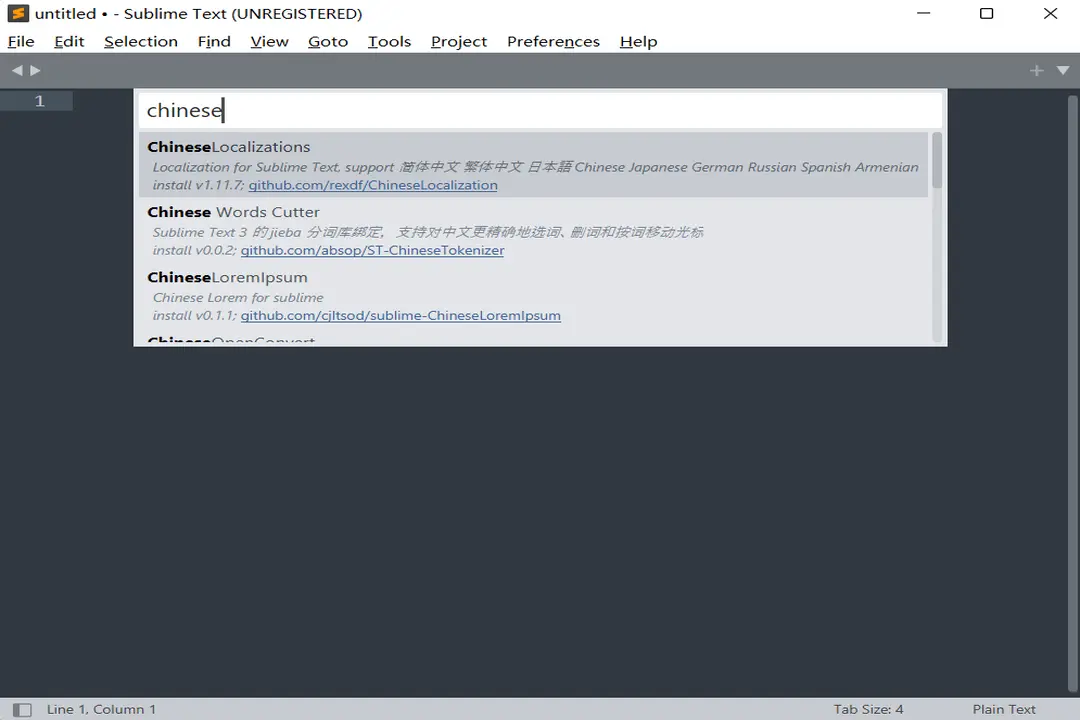
Task: Click the tab navigate forward arrow
Action: point(36,70)
